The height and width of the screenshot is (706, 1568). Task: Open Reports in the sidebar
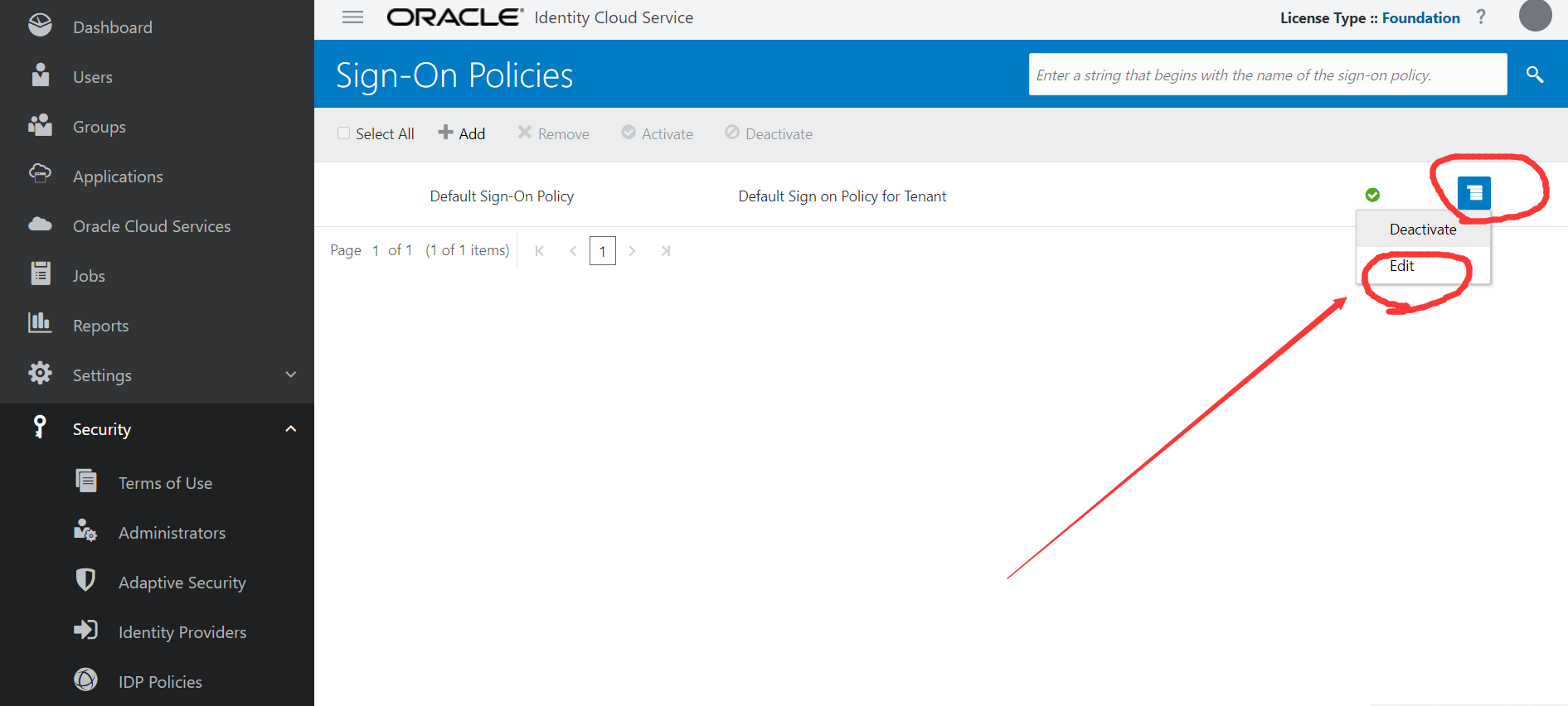tap(101, 326)
